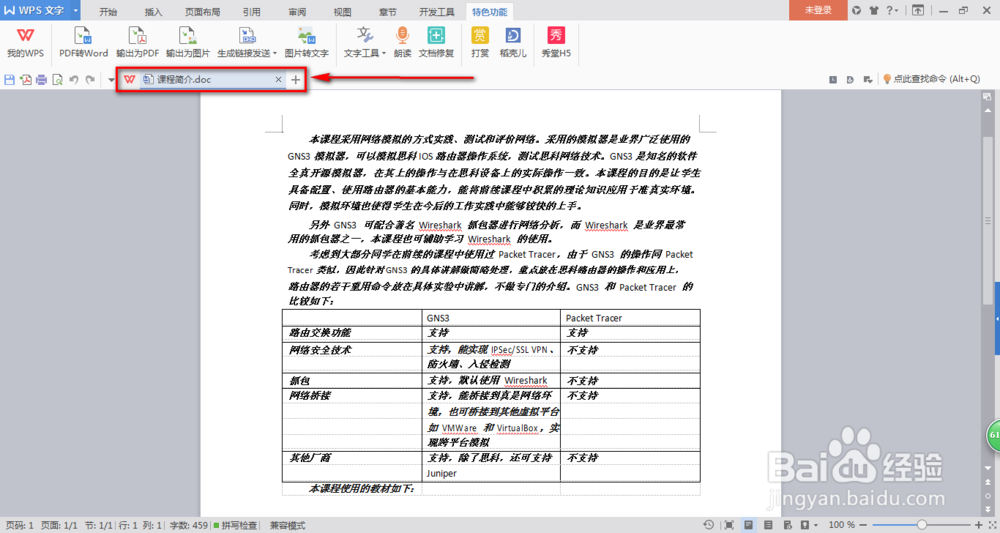Click the scroll down arrow of vertical scrollbar

[x=988, y=469]
